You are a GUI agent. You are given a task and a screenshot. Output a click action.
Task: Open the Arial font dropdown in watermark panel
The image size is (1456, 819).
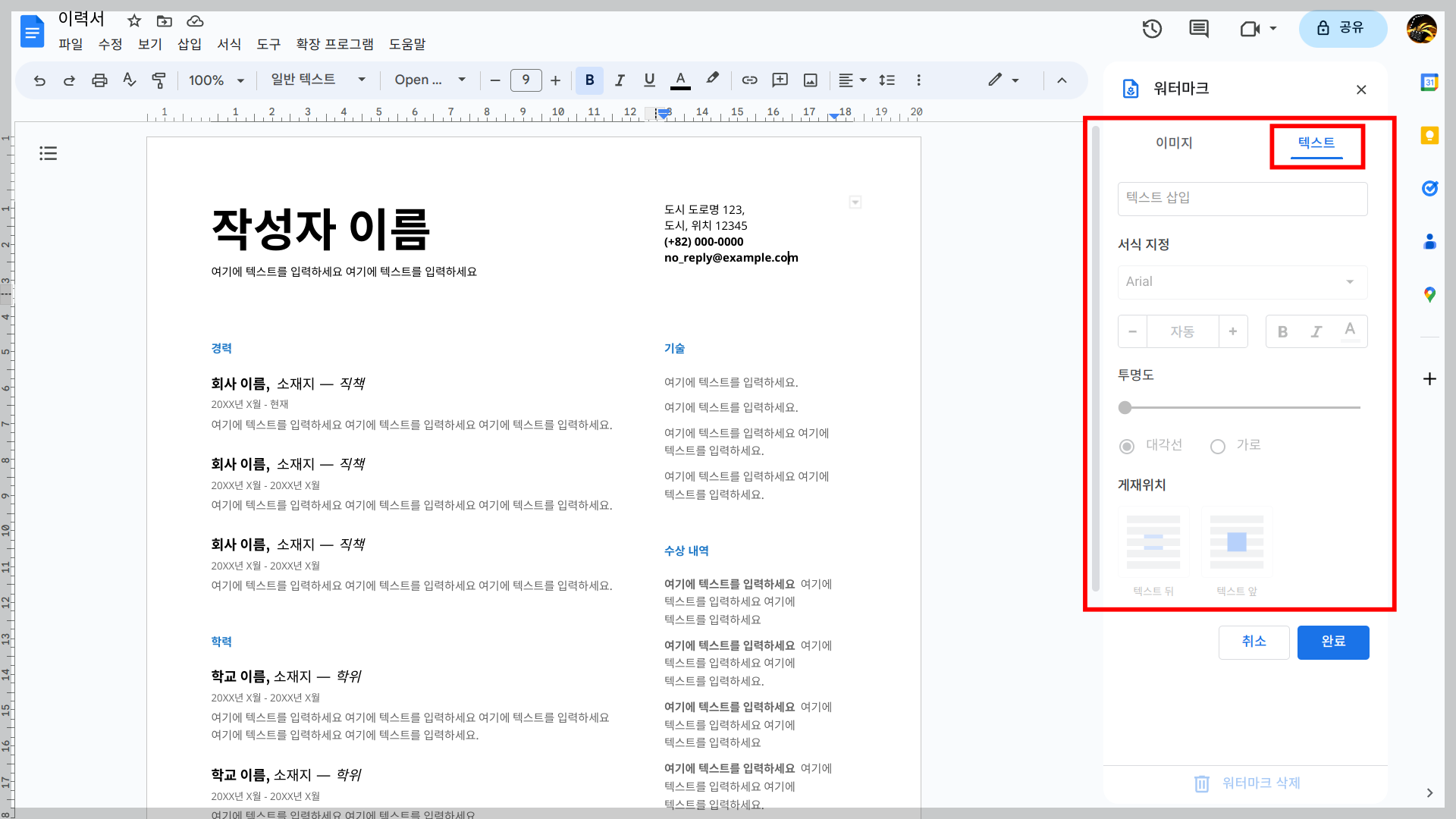click(x=1242, y=282)
